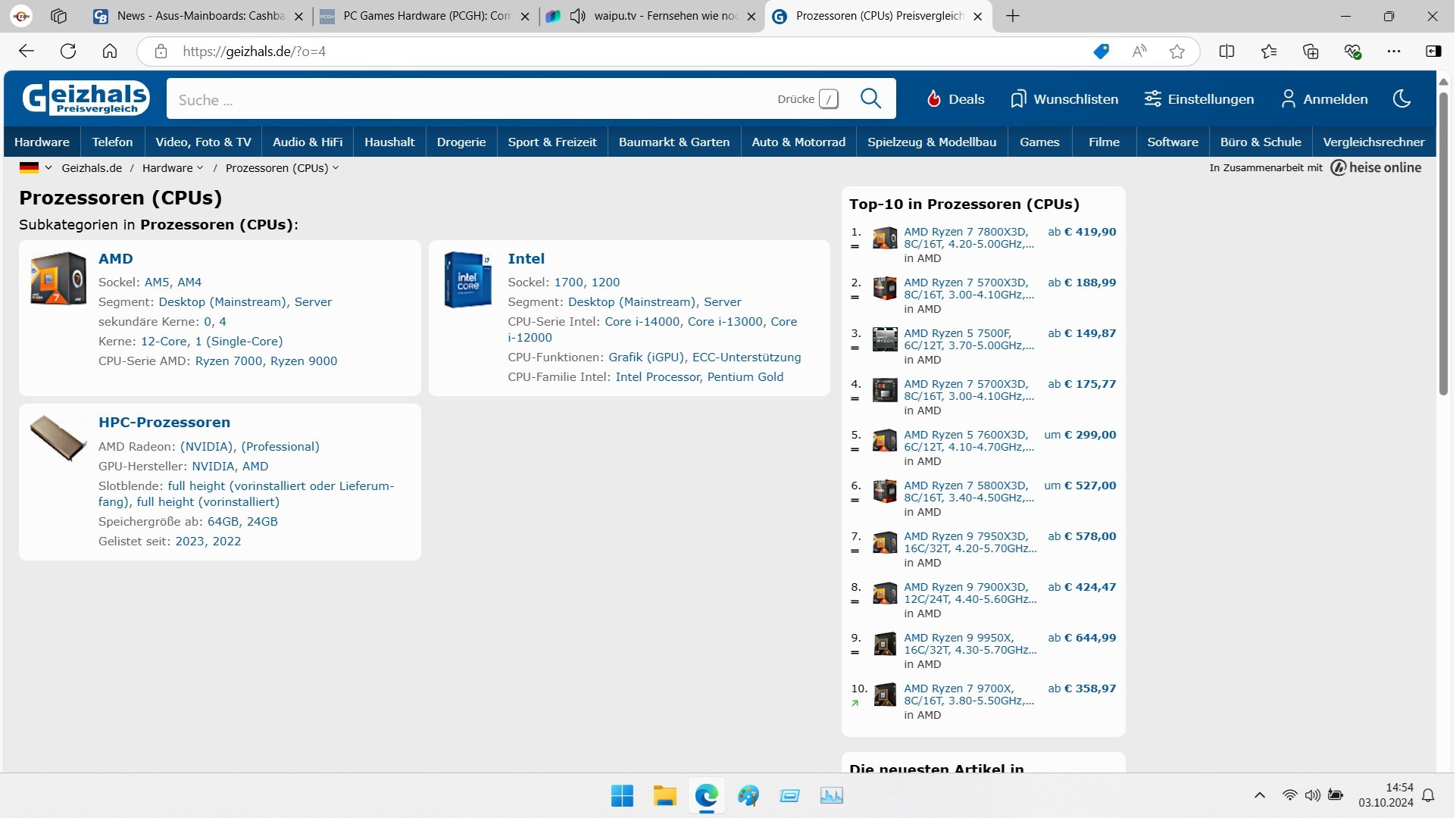Image resolution: width=1456 pixels, height=818 pixels.
Task: Open Einstellungen with the sliders icon
Action: tap(1152, 99)
